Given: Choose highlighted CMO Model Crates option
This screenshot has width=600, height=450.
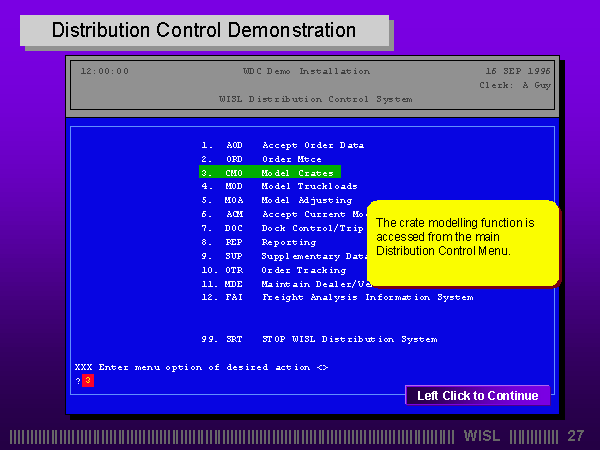Looking at the screenshot, I should coord(270,172).
